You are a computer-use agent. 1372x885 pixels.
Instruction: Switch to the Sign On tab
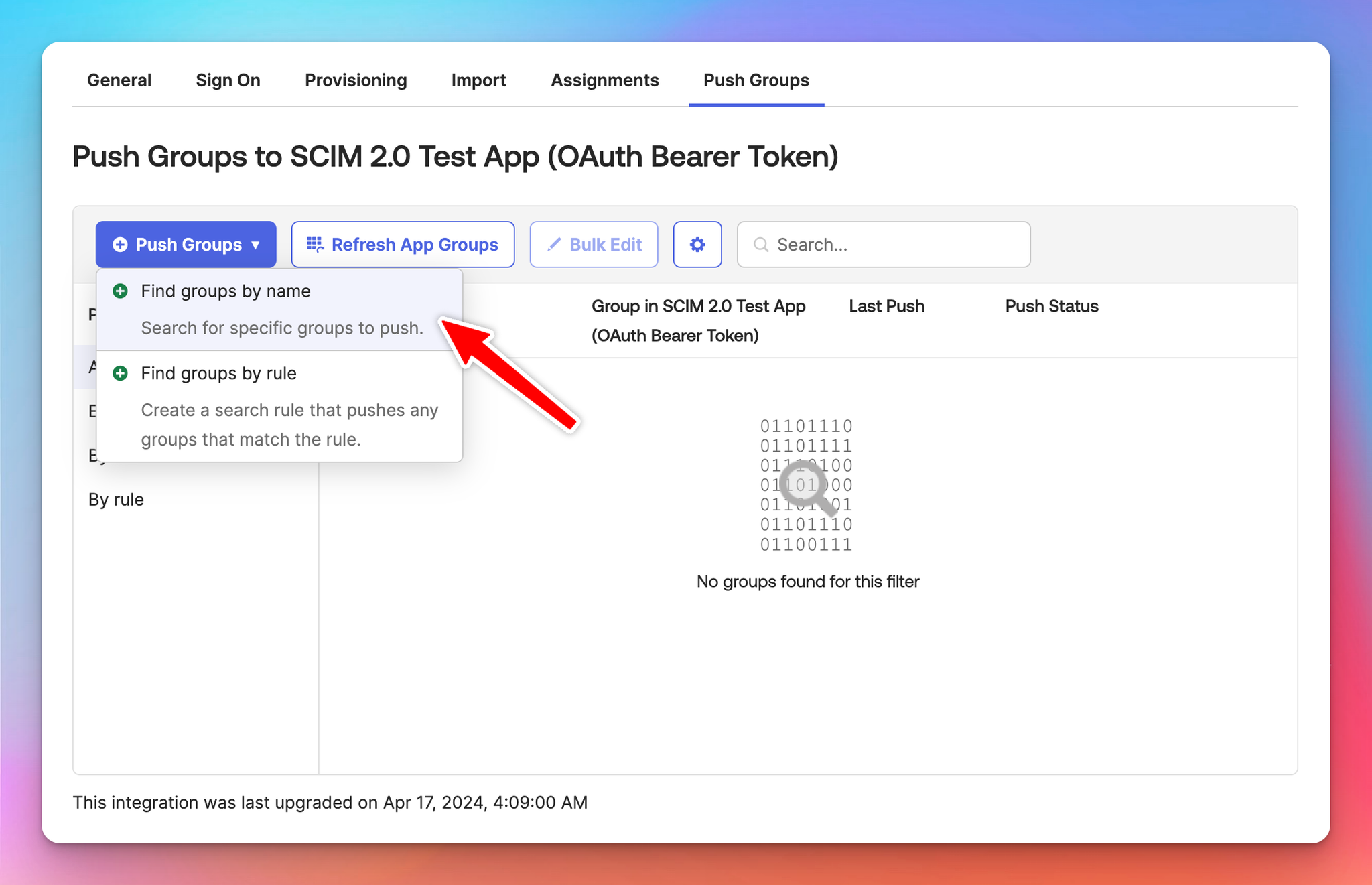(x=228, y=80)
